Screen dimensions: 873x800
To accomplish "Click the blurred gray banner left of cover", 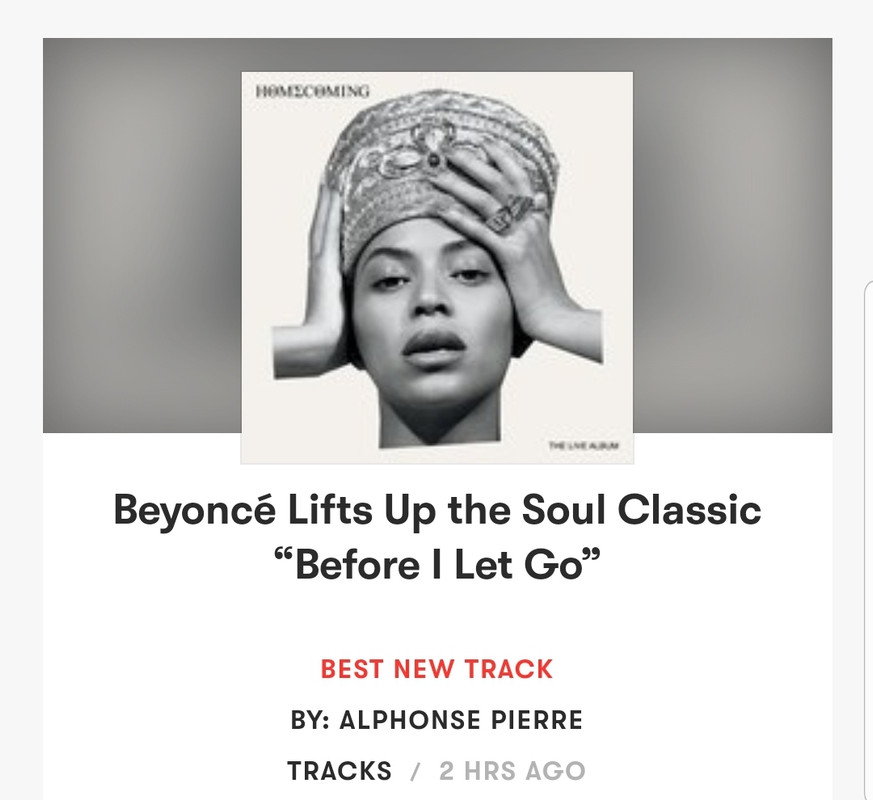I will point(142,235).
